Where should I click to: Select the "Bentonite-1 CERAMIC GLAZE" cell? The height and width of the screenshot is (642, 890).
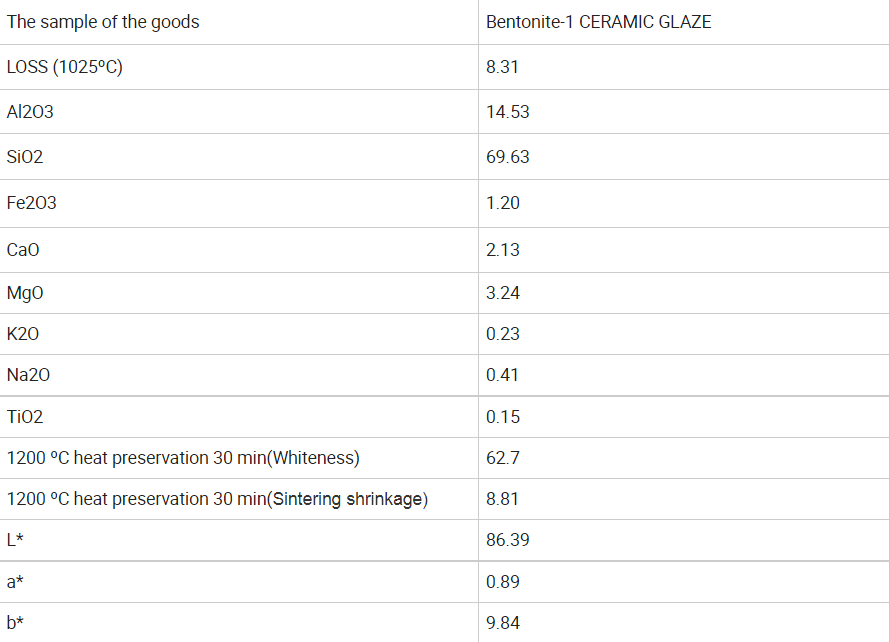coord(598,22)
